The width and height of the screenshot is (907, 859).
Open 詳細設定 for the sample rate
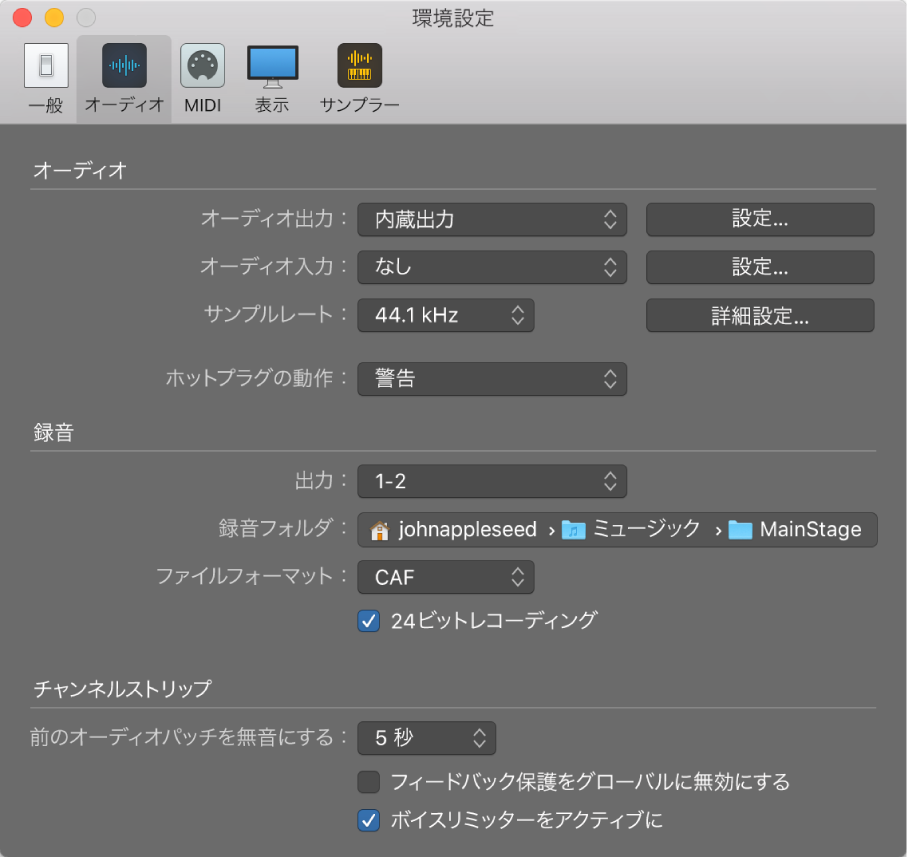759,315
